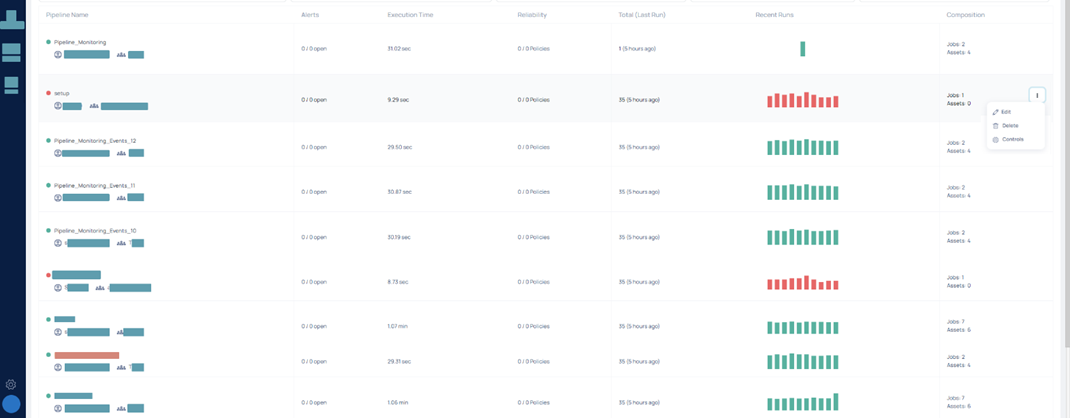Image resolution: width=1070 pixels, height=418 pixels.
Task: Open the user avatar circle in sidebar
Action: [11, 404]
